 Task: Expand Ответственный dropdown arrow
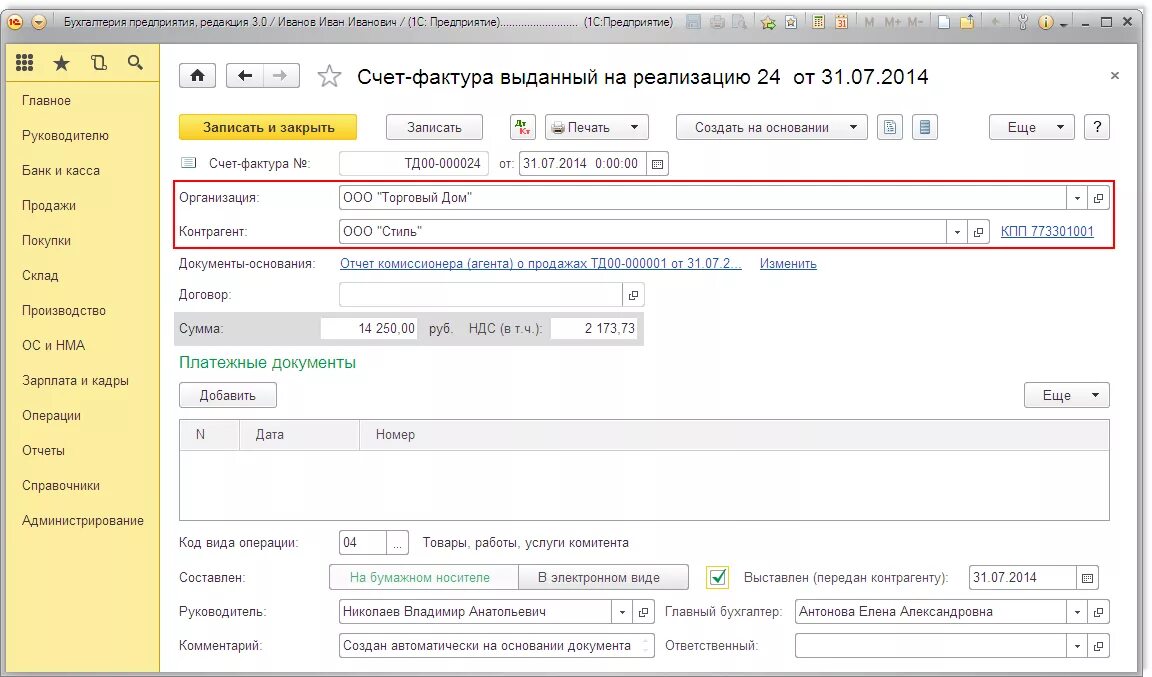pyautogui.click(x=1077, y=646)
